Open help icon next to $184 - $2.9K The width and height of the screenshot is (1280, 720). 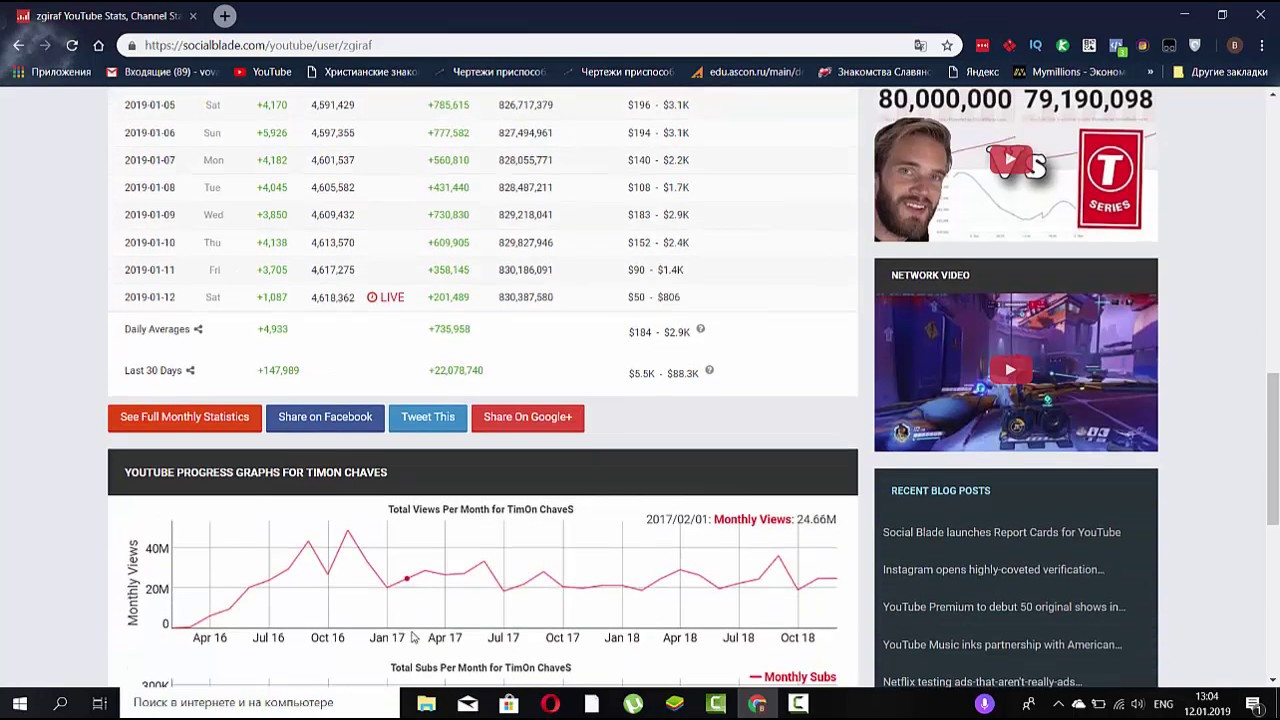tap(700, 329)
